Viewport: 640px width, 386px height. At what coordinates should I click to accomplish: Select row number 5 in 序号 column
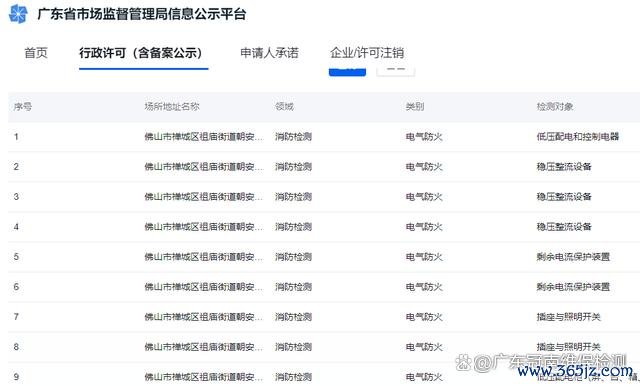(x=16, y=257)
